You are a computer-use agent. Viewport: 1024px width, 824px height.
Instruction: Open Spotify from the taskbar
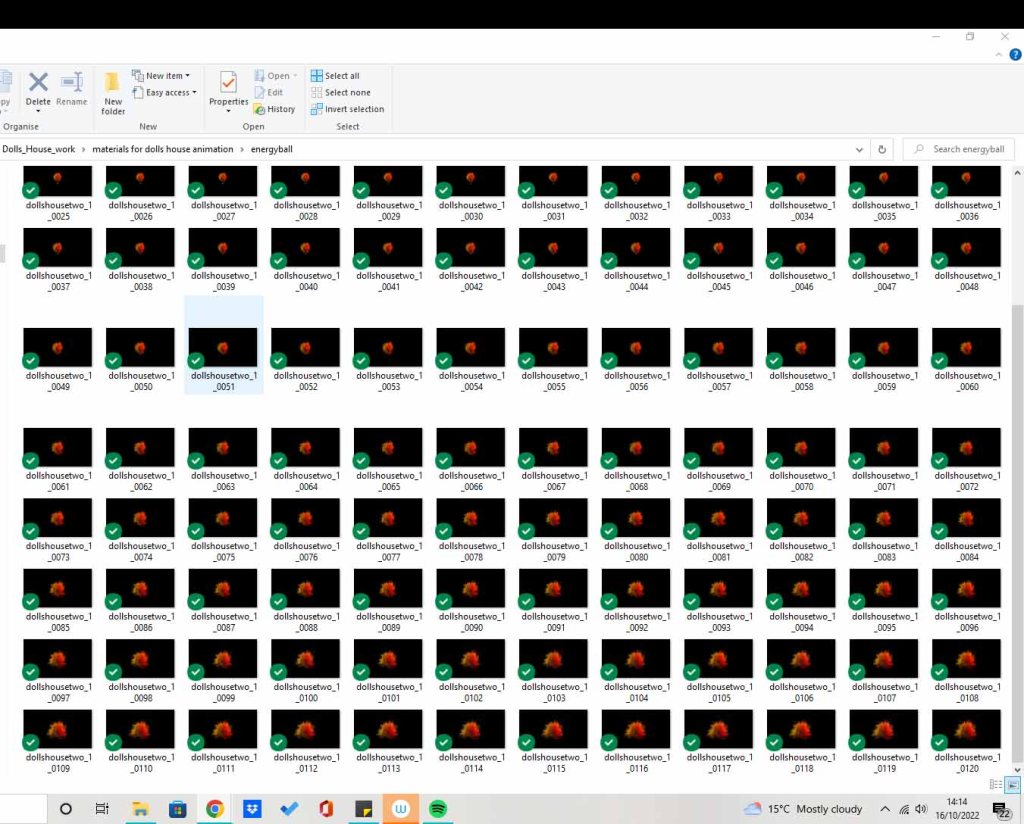437,809
